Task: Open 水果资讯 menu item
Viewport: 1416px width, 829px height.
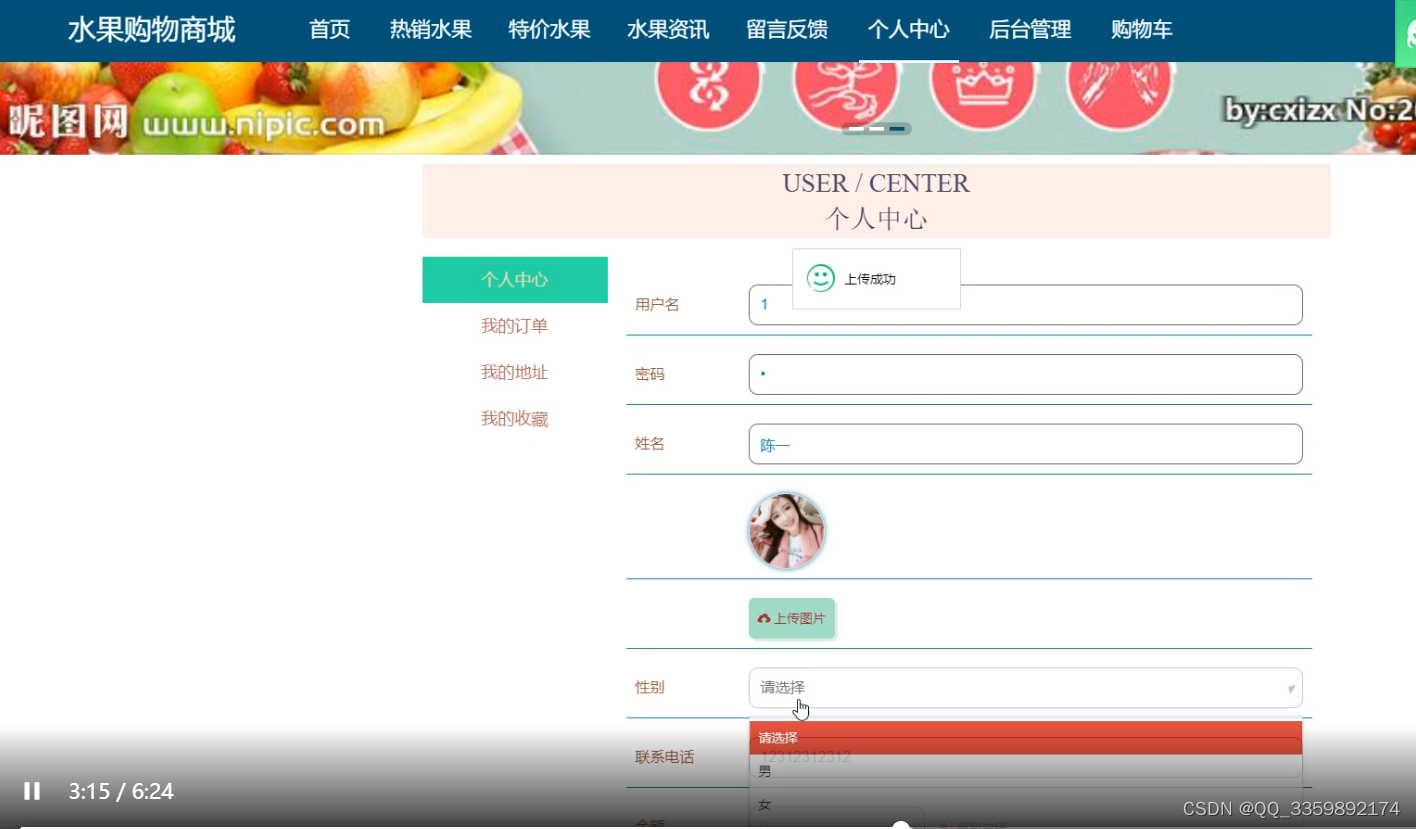Action: tap(668, 30)
